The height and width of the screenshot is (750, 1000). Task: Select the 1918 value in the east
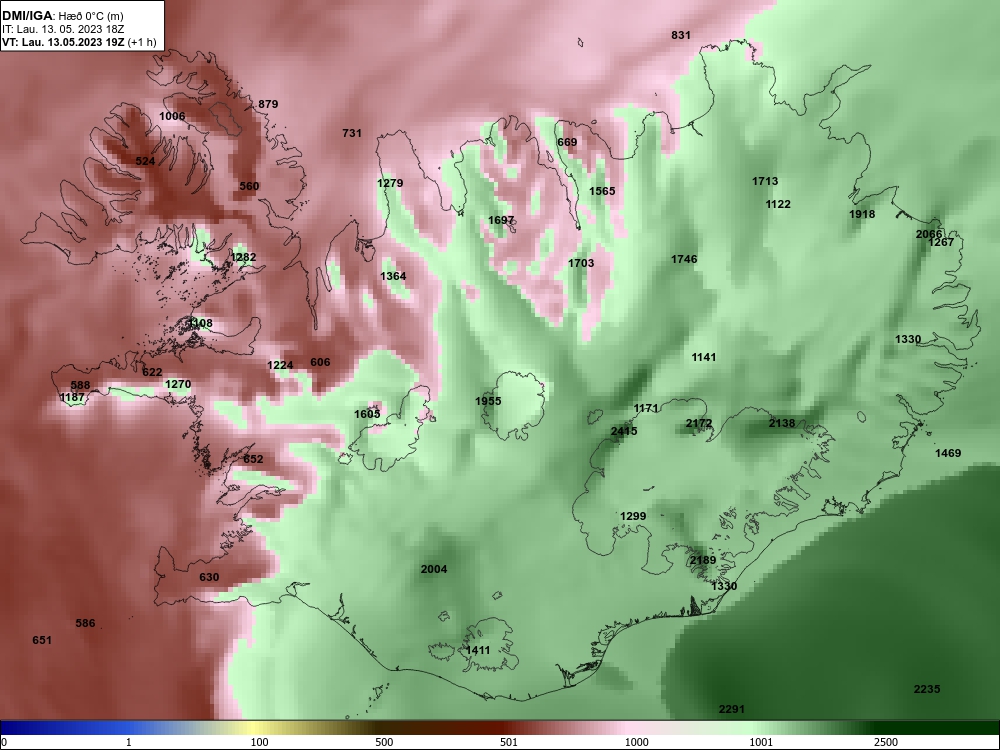(x=862, y=214)
